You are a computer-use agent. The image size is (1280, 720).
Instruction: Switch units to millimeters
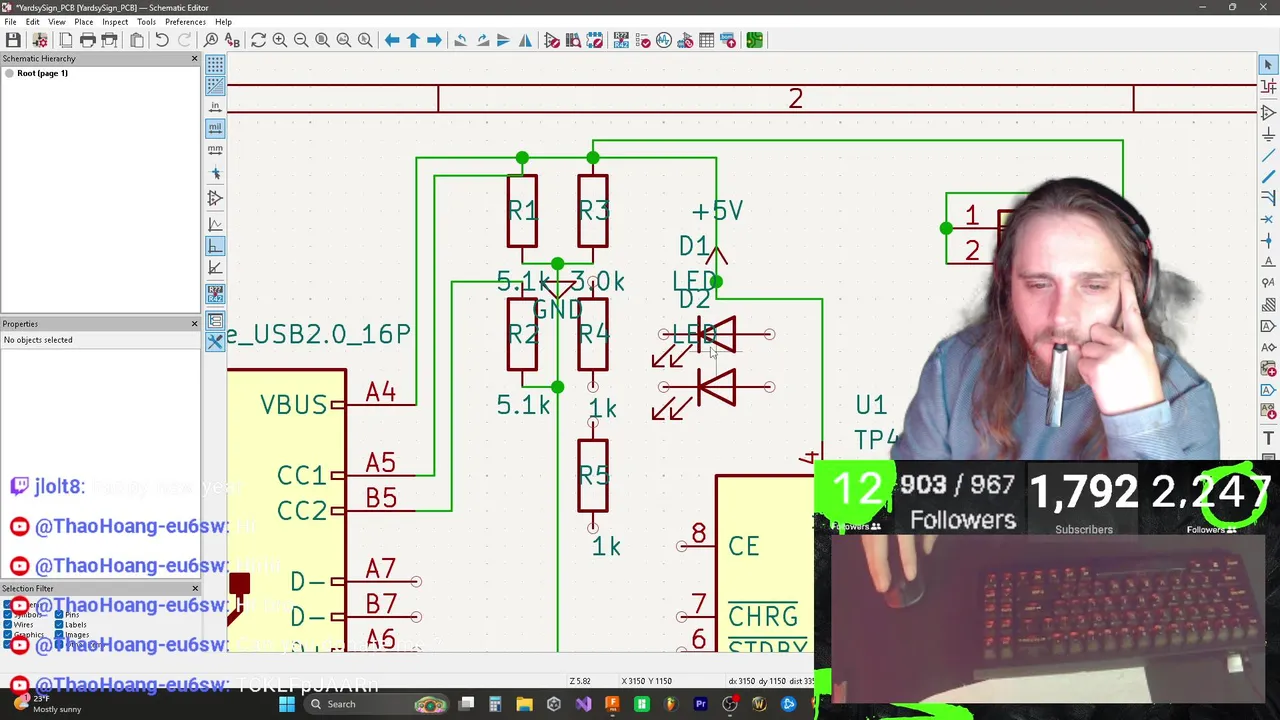215,150
